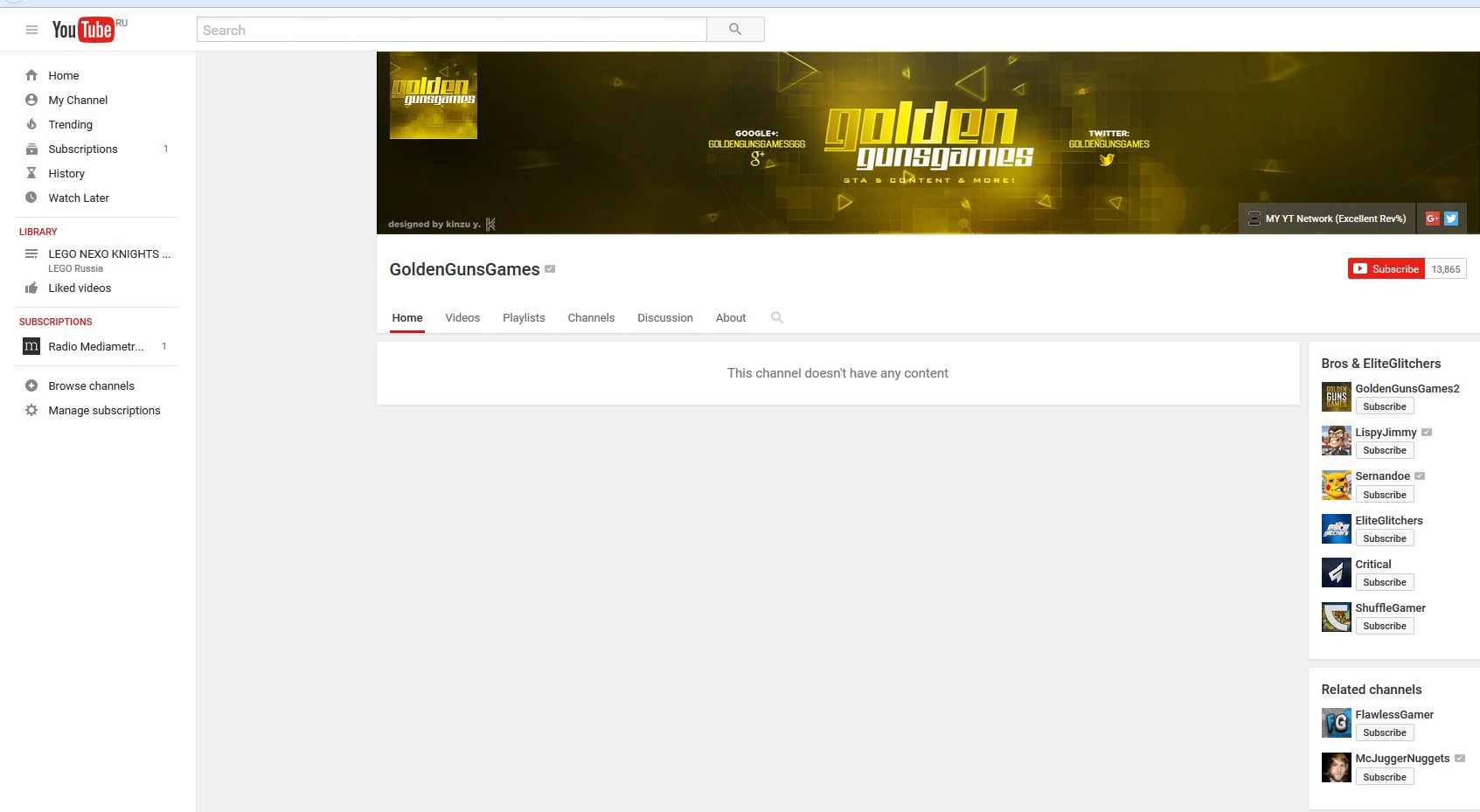
Task: Open McJuggerNuggets channel link
Action: click(x=1402, y=759)
